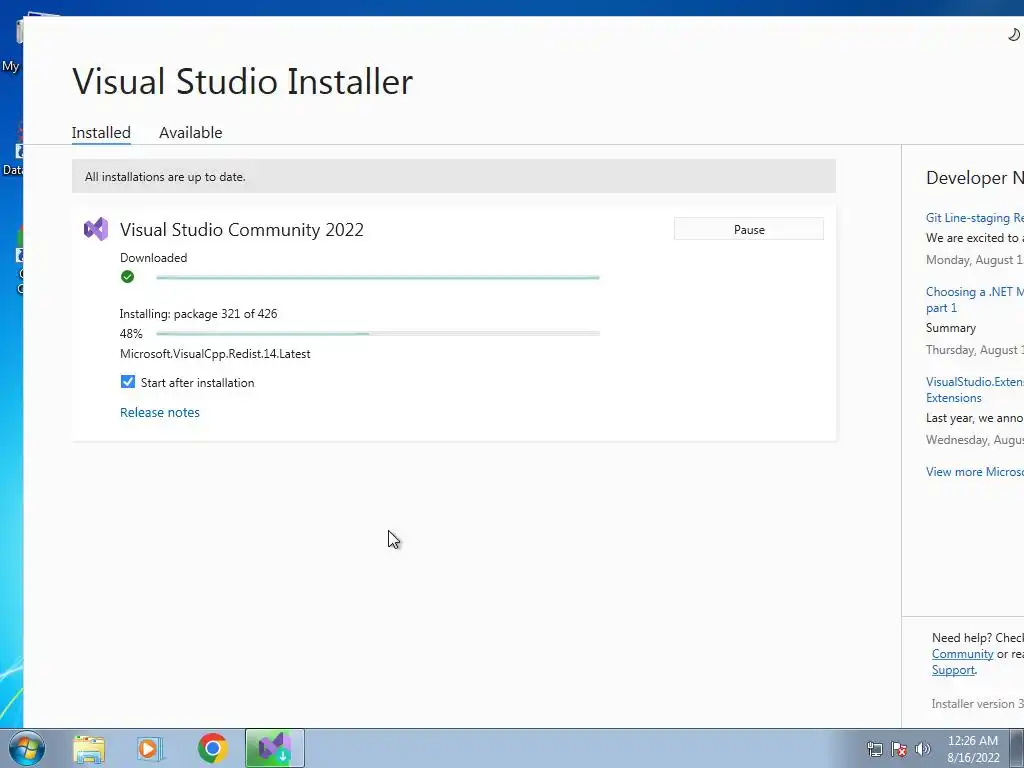Click the green Downloaded checkmark icon
This screenshot has height=768, width=1024.
[127, 277]
